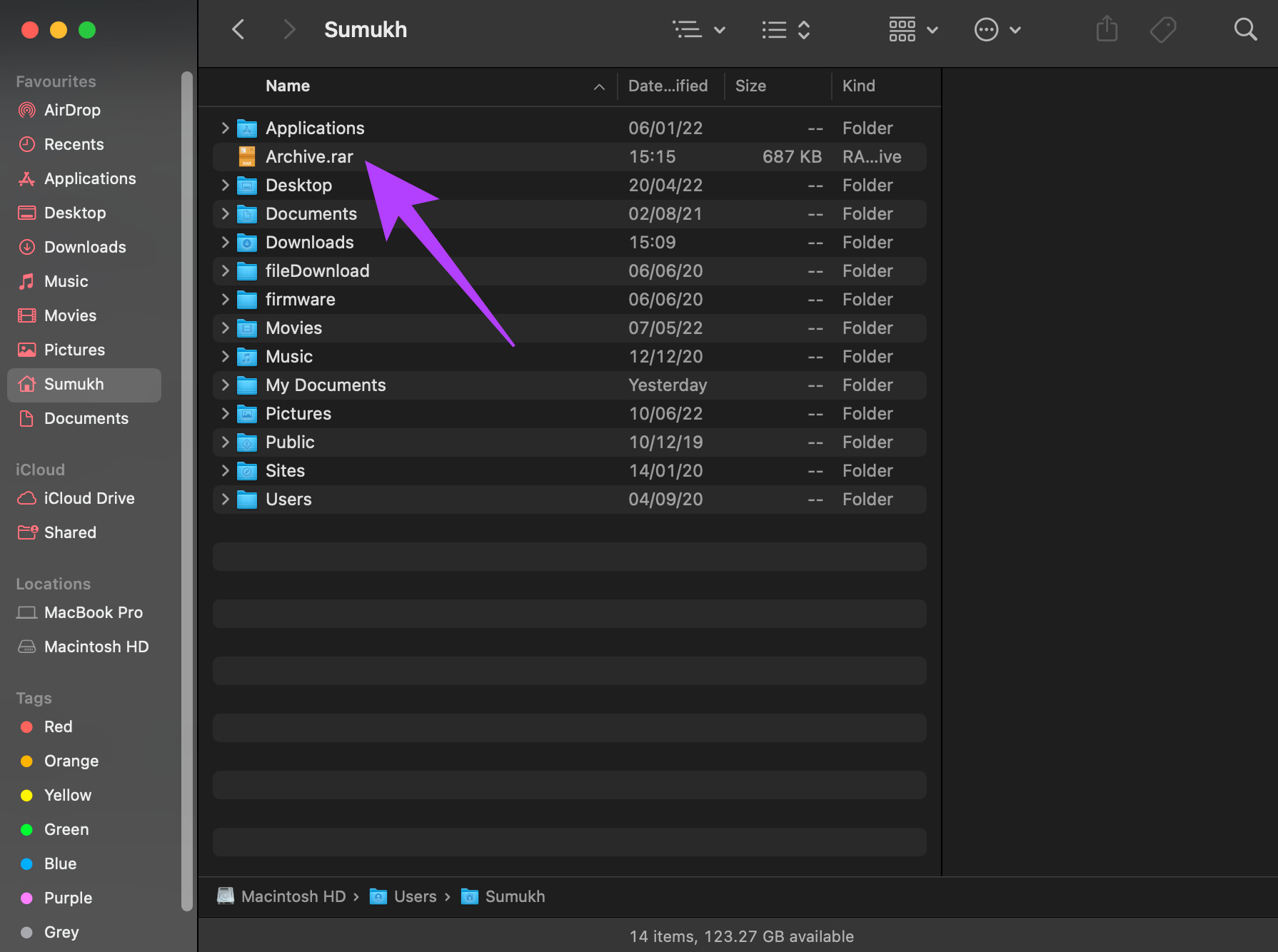This screenshot has width=1278, height=952.
Task: Sort by the Size column header
Action: pos(750,86)
